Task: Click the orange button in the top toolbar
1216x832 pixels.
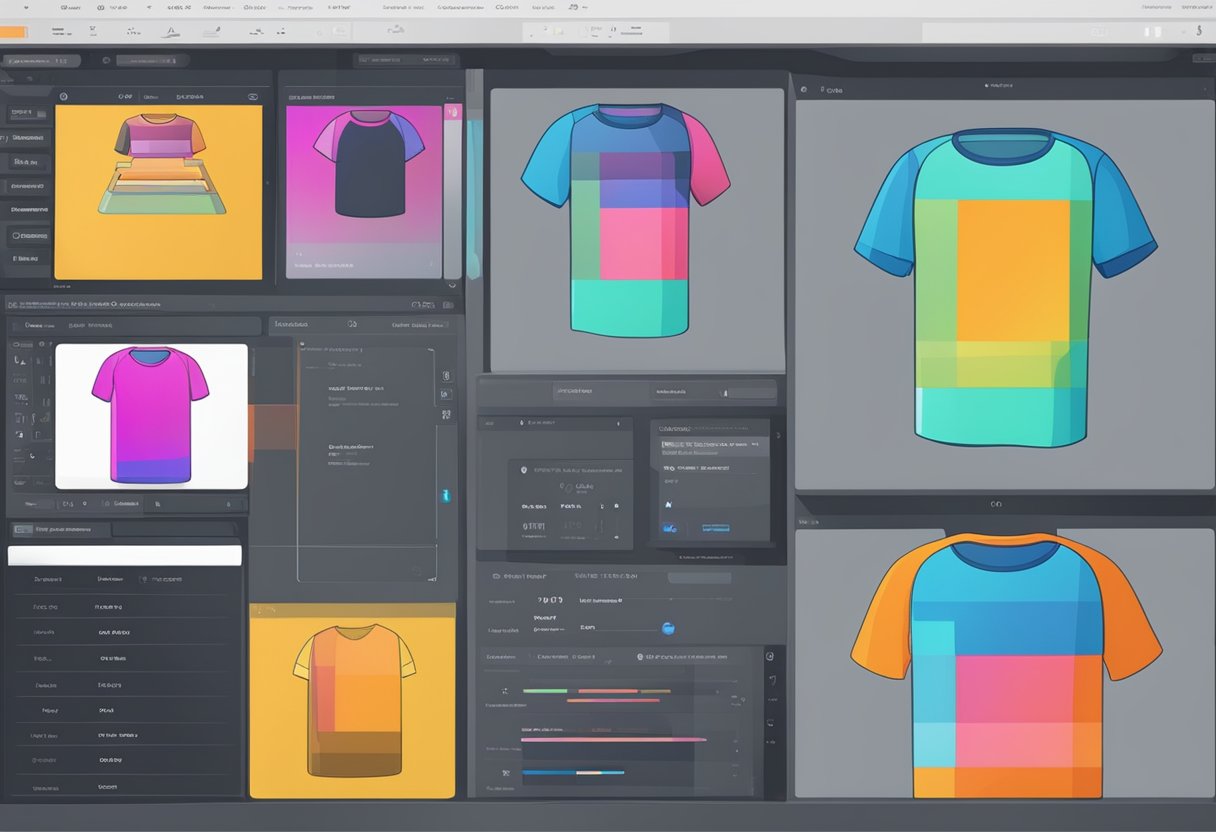Action: pyautogui.click(x=14, y=33)
